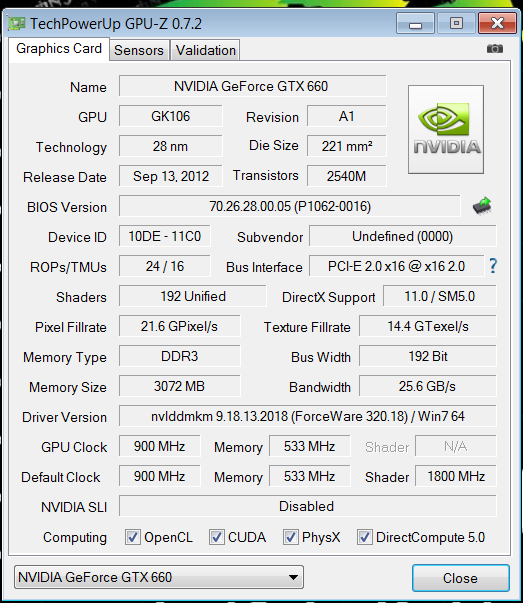Click the Bus Interface question mark

pyautogui.click(x=493, y=266)
